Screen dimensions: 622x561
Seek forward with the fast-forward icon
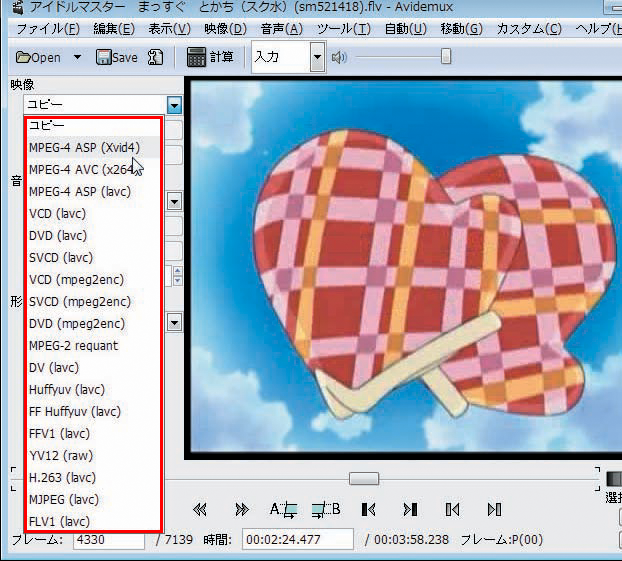(242, 509)
